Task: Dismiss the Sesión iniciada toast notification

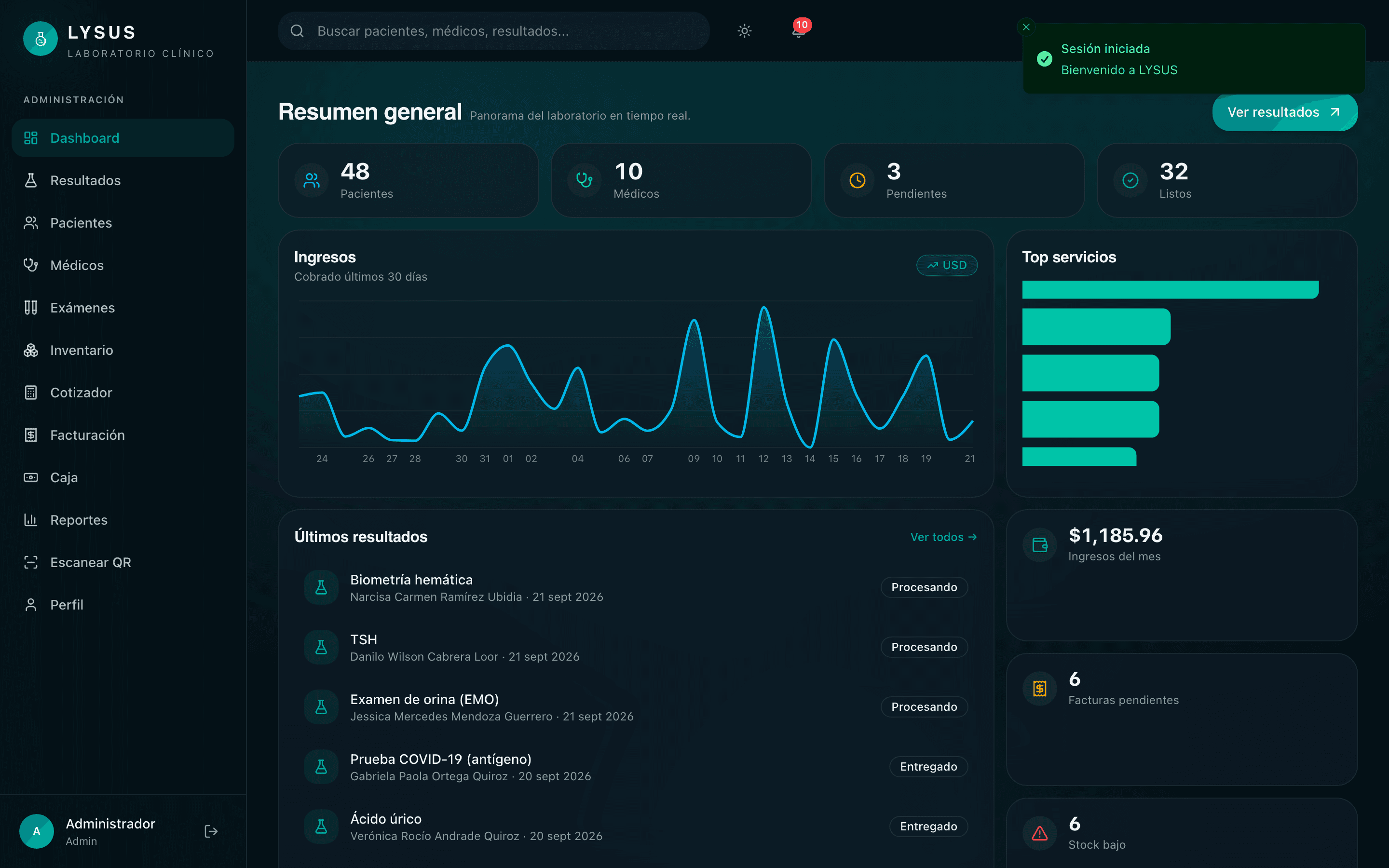Action: (1026, 27)
